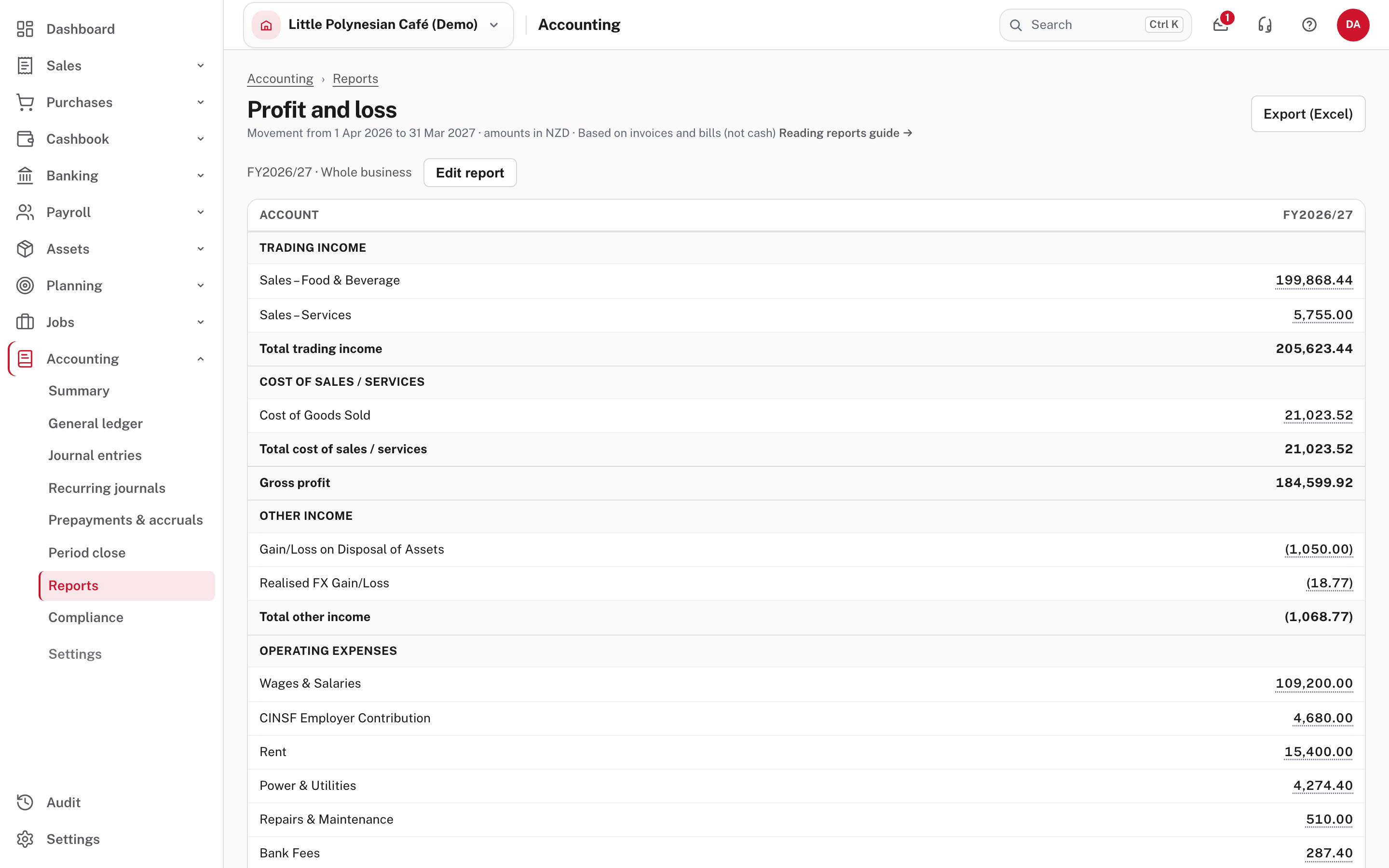Open Compliance submenu item

pos(85,617)
